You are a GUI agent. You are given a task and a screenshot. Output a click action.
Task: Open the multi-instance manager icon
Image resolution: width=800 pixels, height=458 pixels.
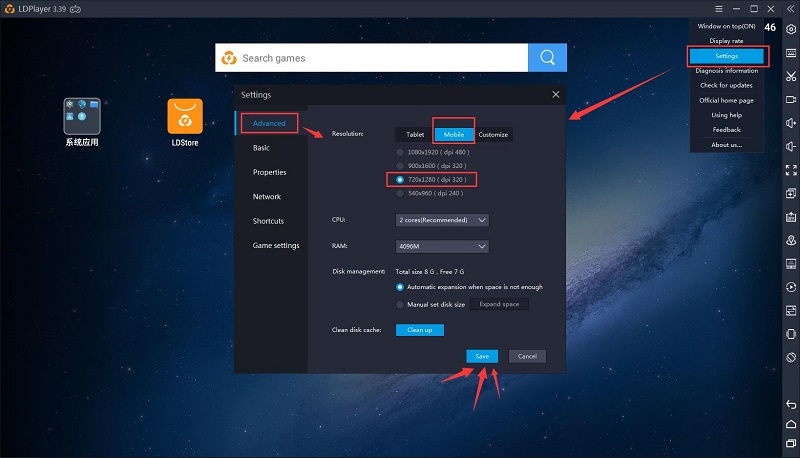[x=791, y=193]
